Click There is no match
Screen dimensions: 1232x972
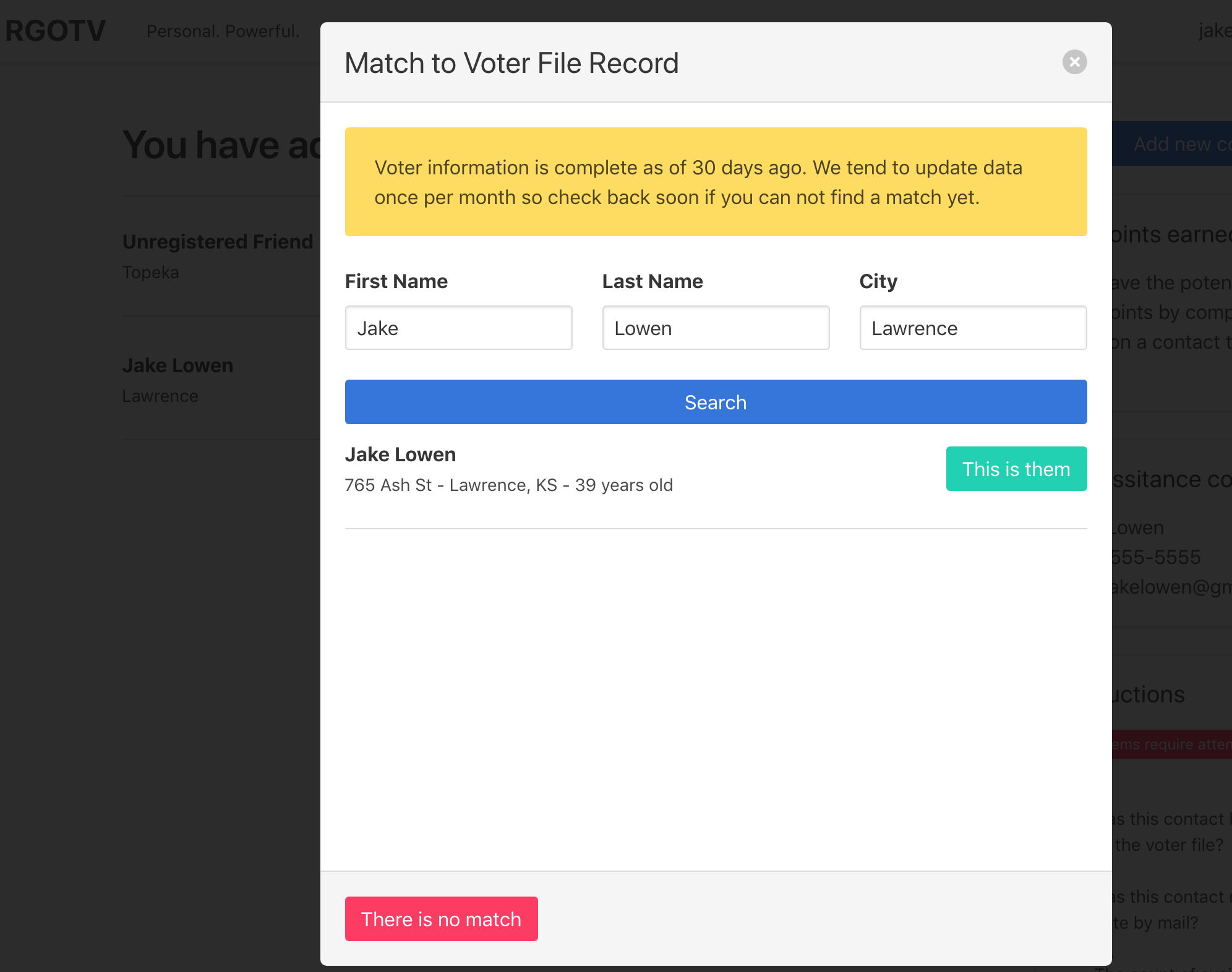[x=441, y=919]
